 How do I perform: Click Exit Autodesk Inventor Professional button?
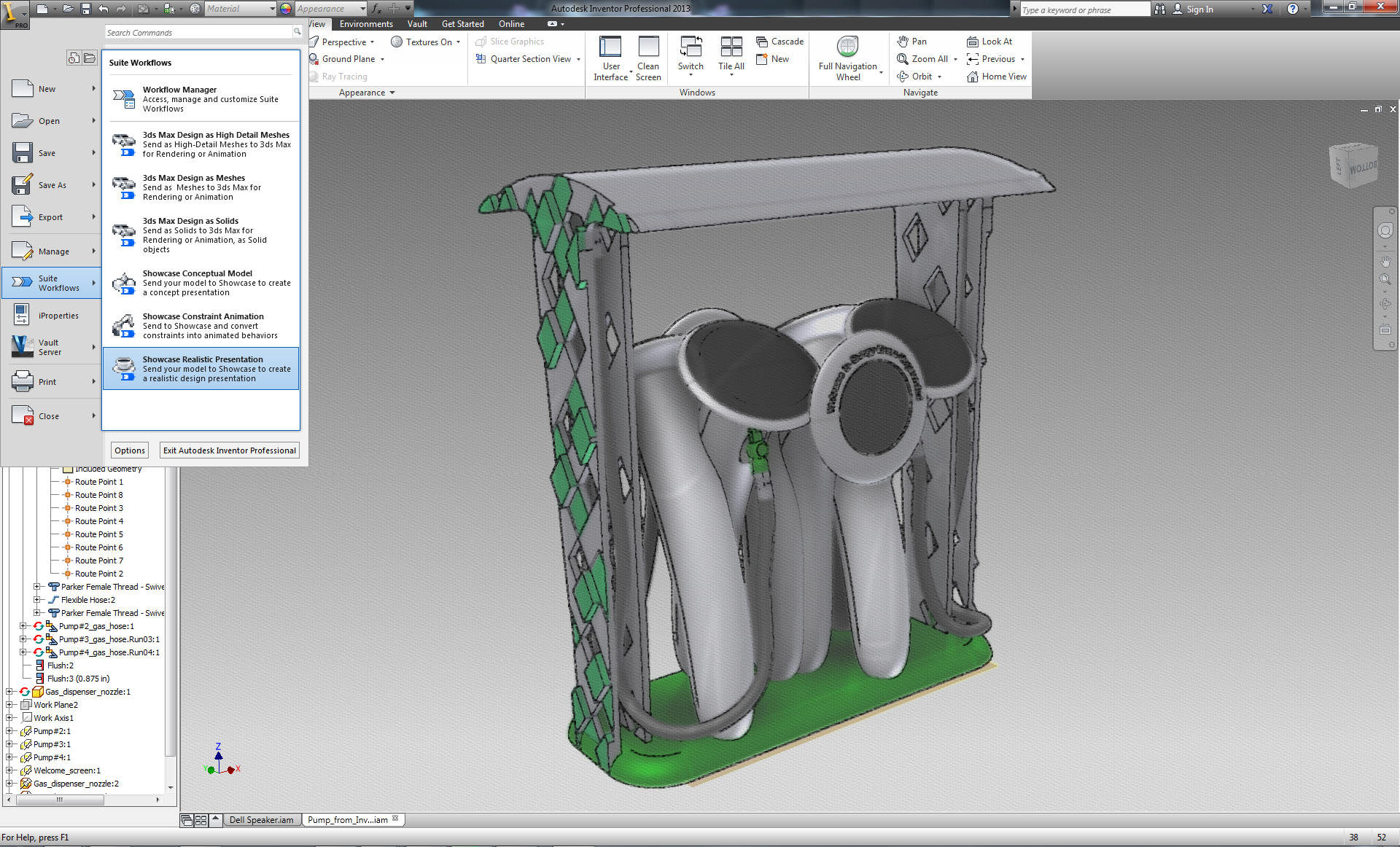click(x=229, y=450)
